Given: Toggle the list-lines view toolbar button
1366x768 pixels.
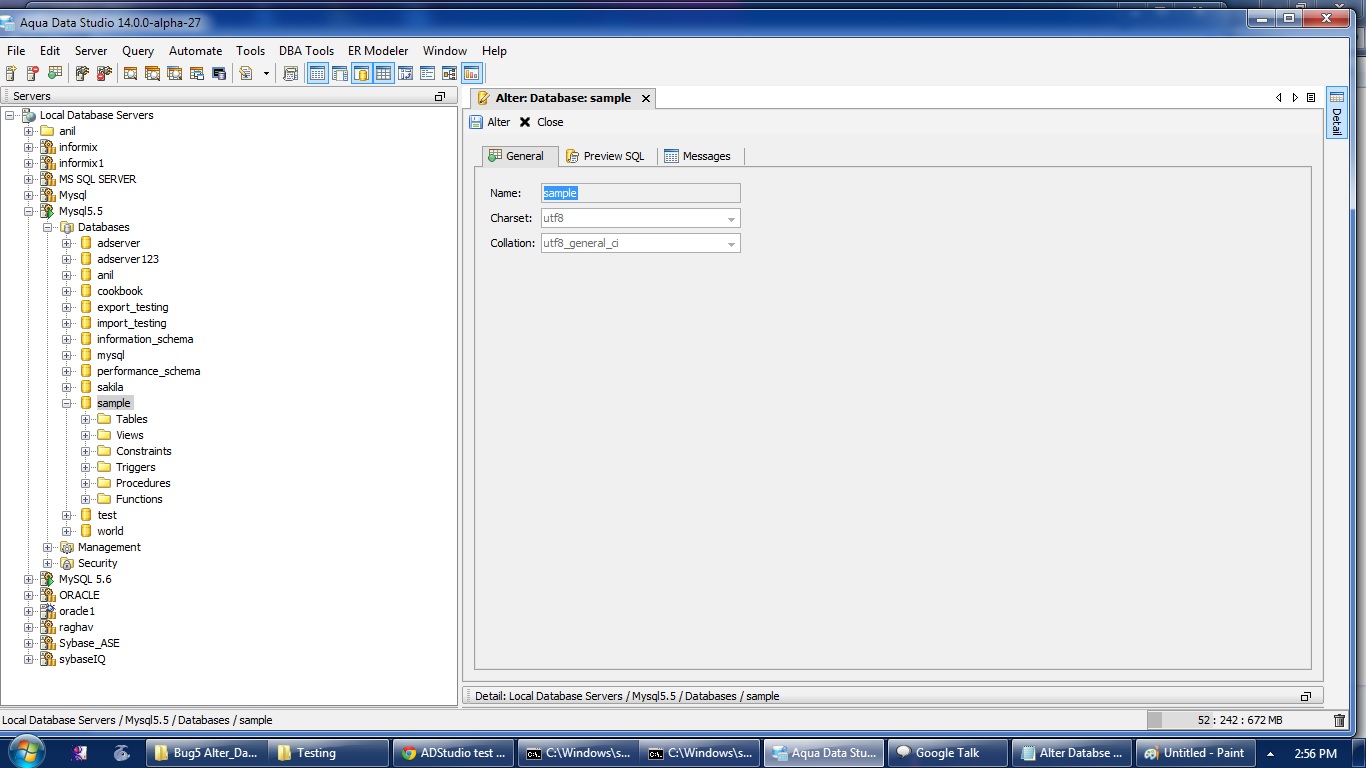Looking at the screenshot, I should pyautogui.click(x=427, y=73).
